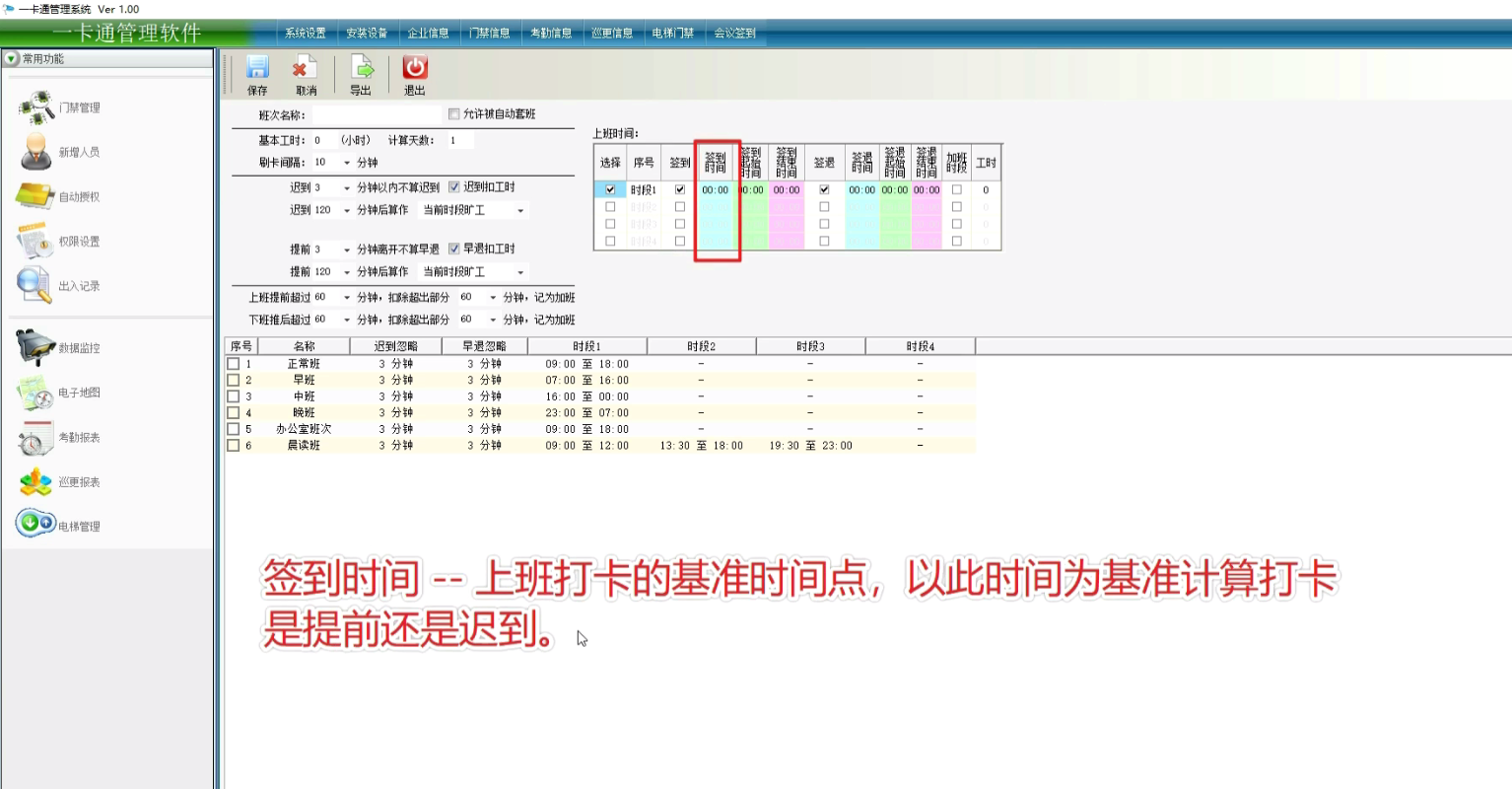Collapse the 常用功能 sidebar panel
The image size is (1512, 789).
12,59
